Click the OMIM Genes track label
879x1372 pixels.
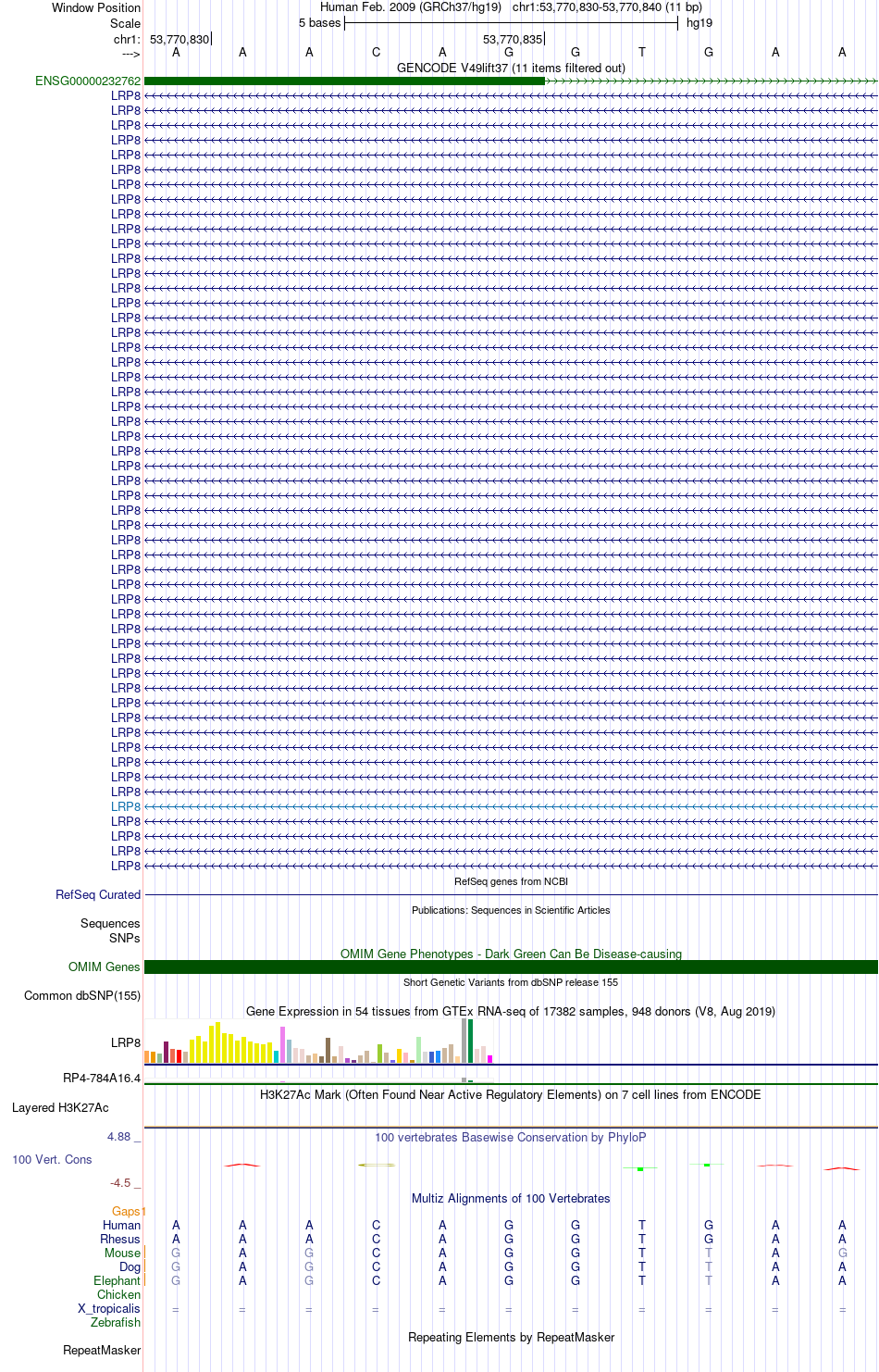105,967
